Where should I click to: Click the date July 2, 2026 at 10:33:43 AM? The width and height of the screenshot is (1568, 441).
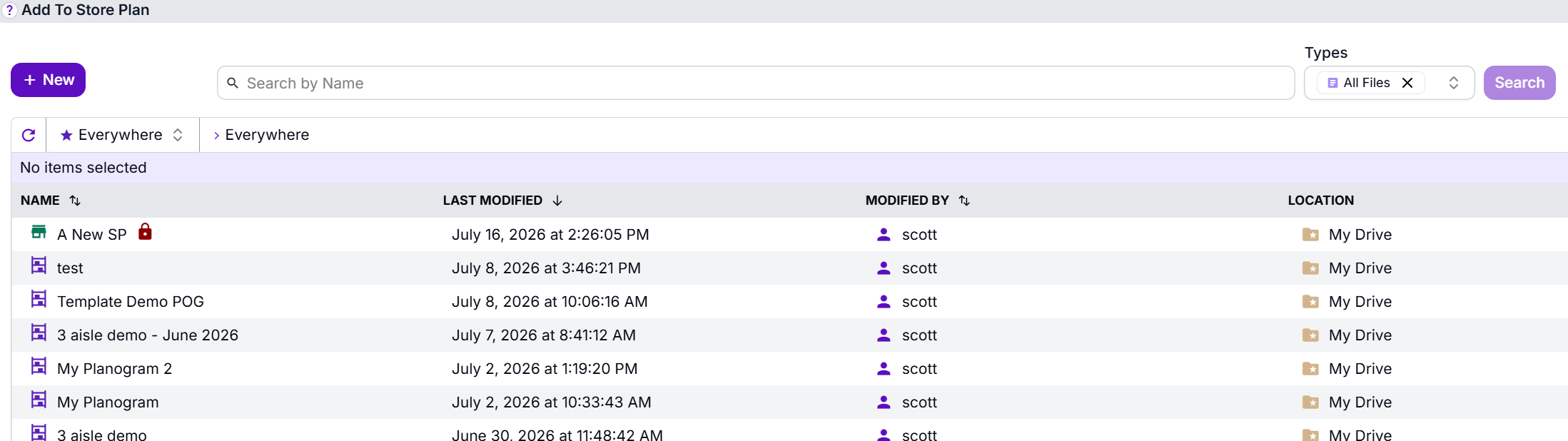551,402
